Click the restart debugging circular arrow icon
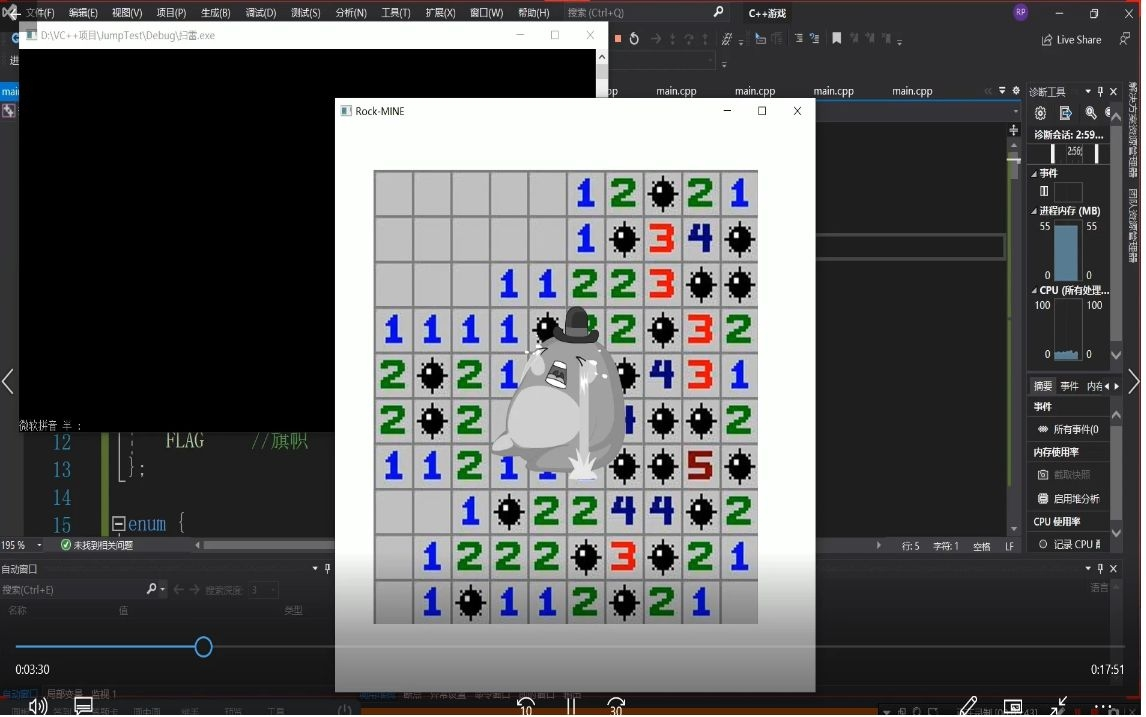Image resolution: width=1146 pixels, height=717 pixels. point(635,38)
